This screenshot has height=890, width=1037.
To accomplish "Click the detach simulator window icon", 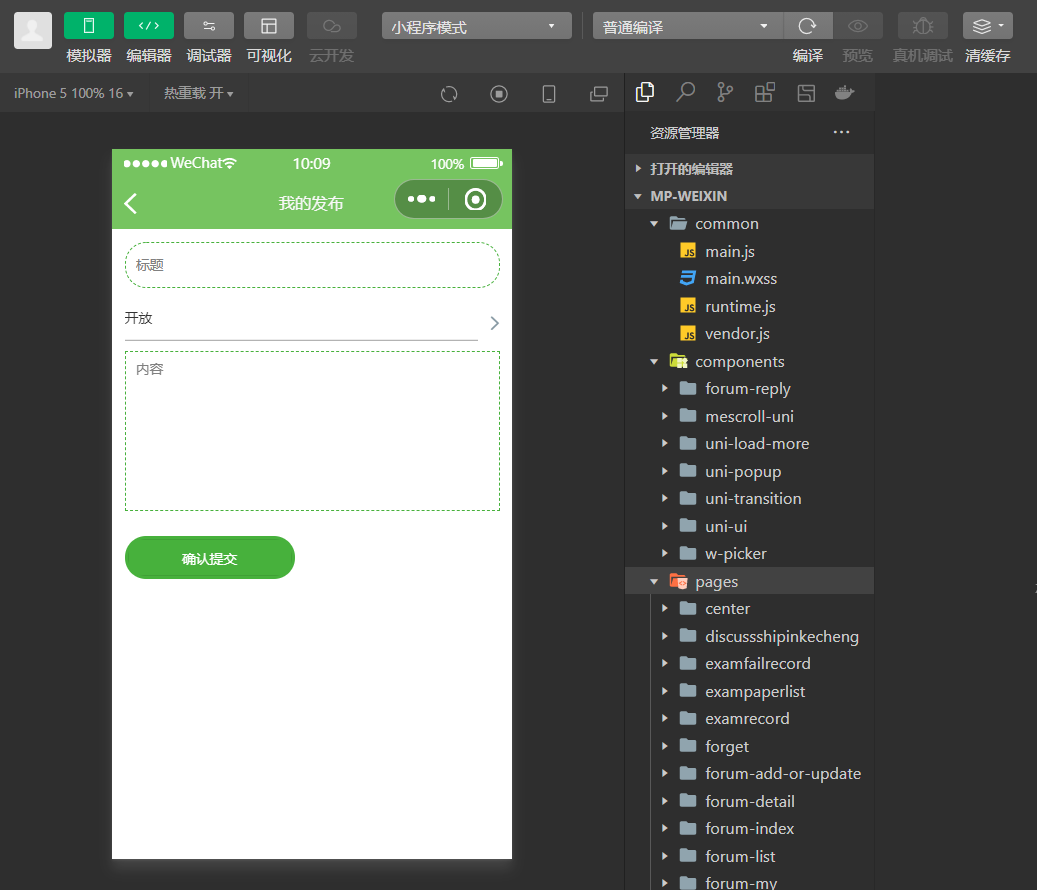I will coord(599,94).
